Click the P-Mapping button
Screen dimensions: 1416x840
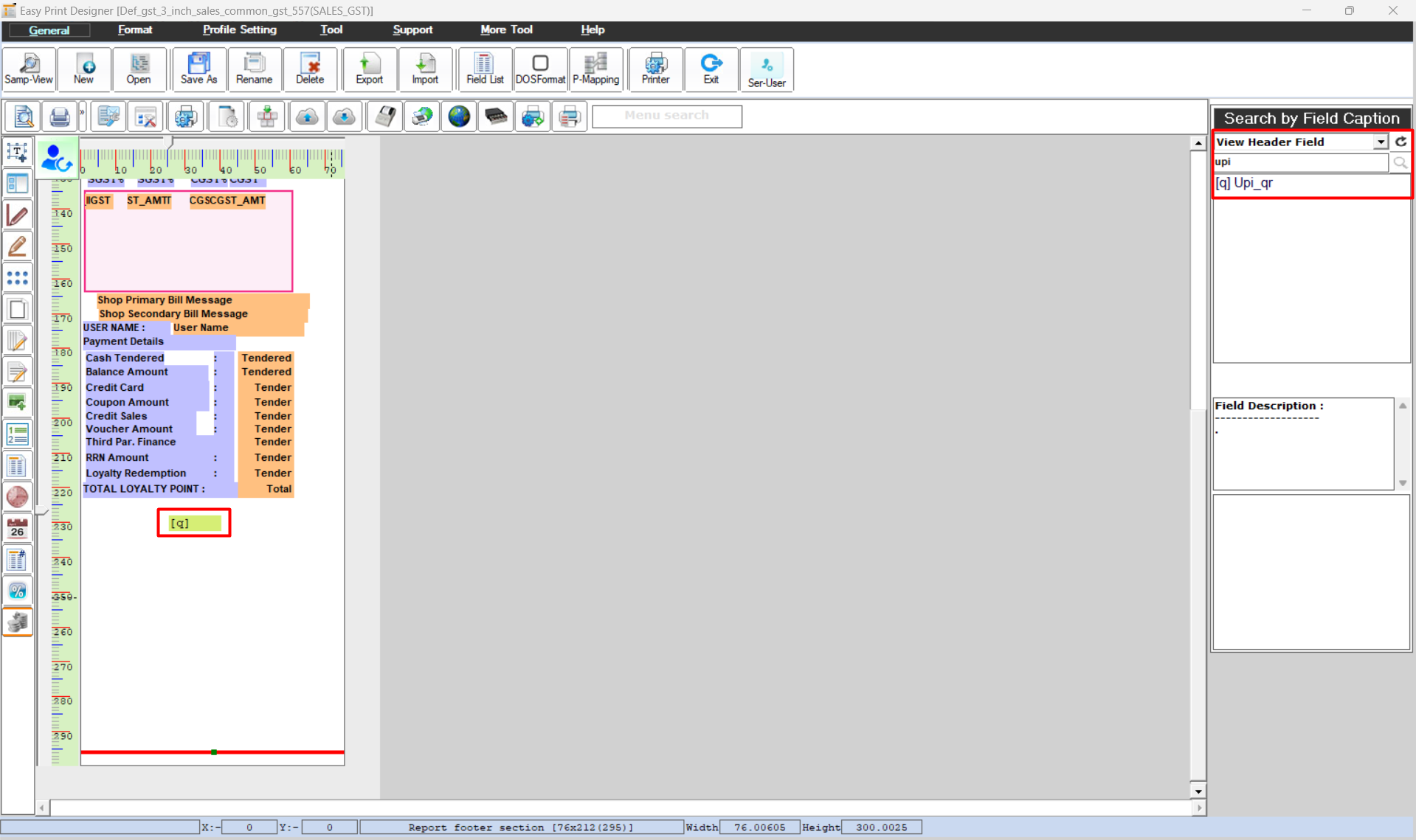coord(595,69)
